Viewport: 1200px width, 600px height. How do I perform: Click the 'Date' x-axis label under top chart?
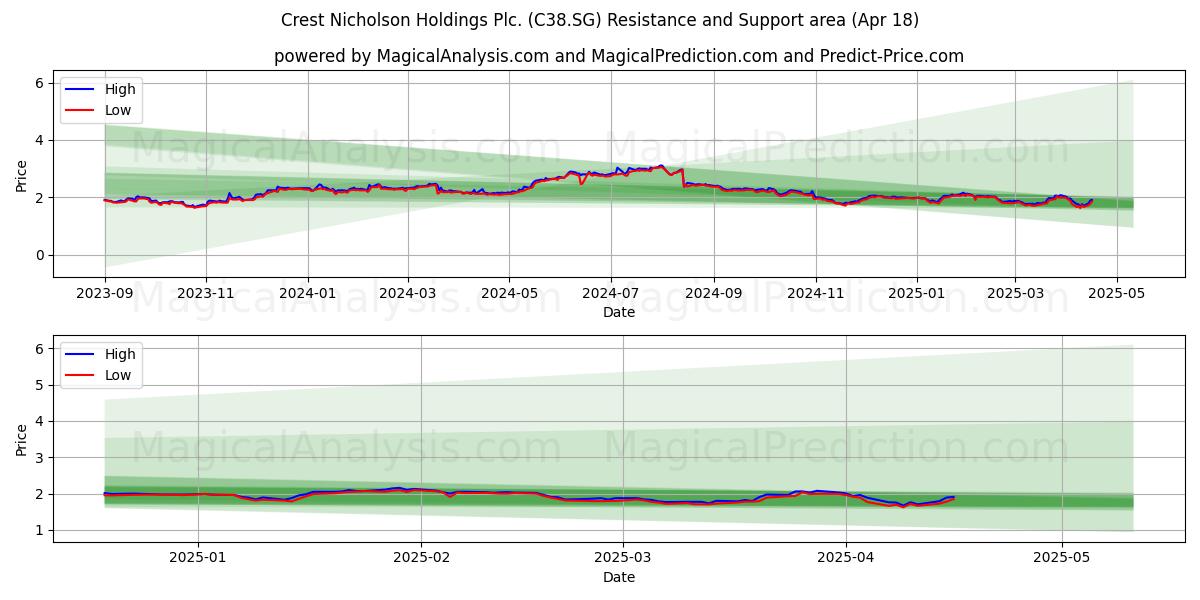(619, 313)
